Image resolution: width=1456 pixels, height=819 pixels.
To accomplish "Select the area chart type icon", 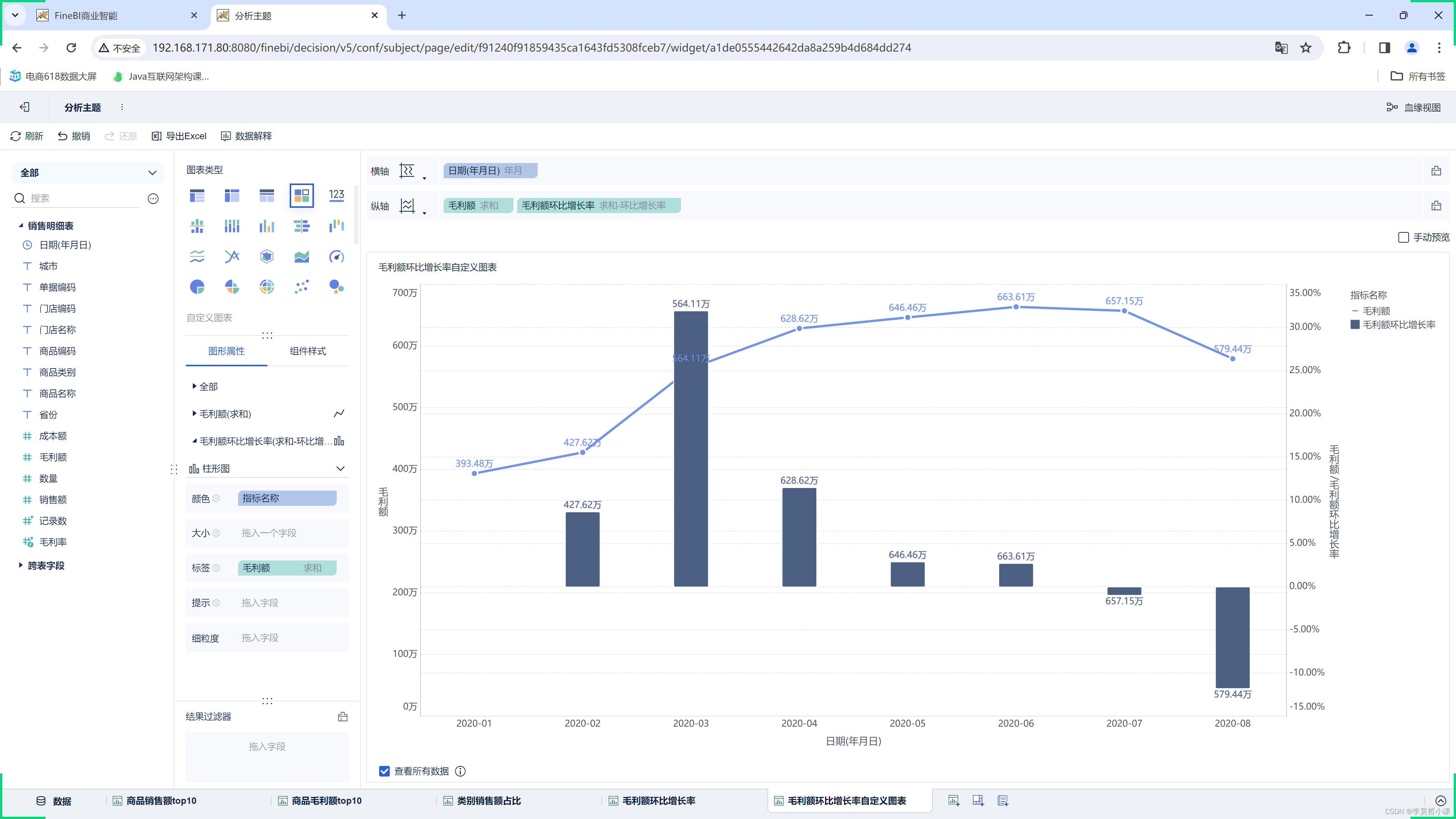I will tap(301, 257).
